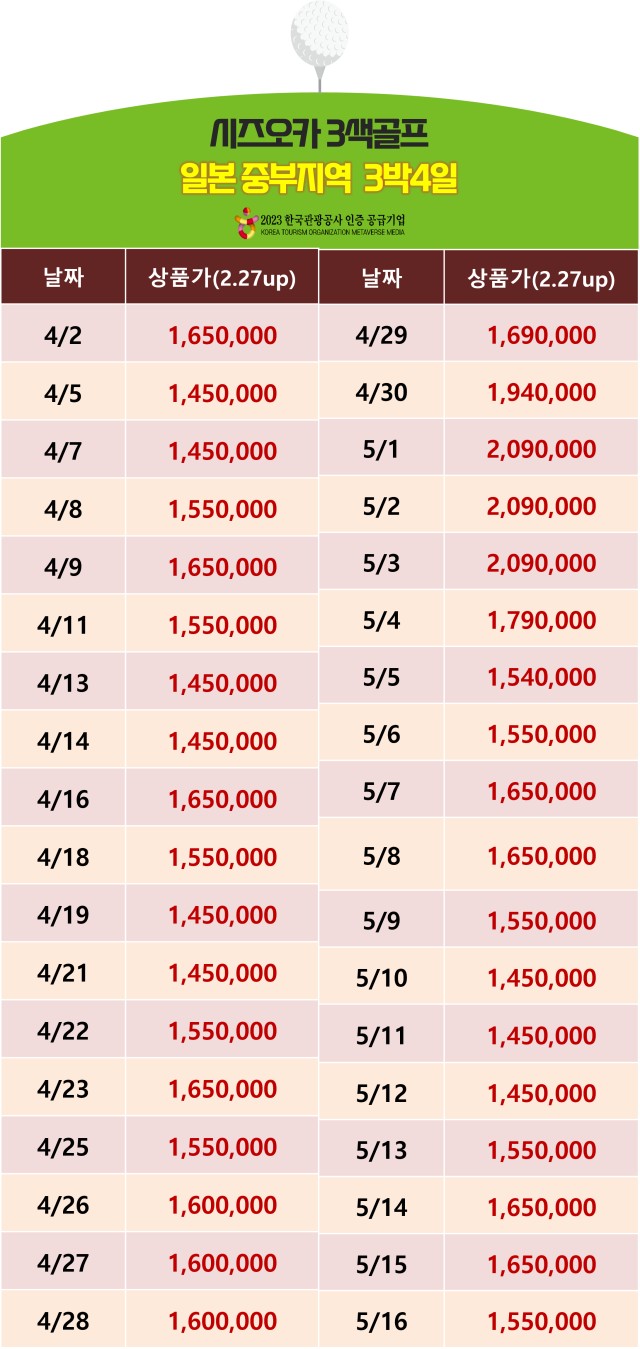Pick the 5/1 departure date
Viewport: 640px width, 1349px height.
[x=381, y=449]
